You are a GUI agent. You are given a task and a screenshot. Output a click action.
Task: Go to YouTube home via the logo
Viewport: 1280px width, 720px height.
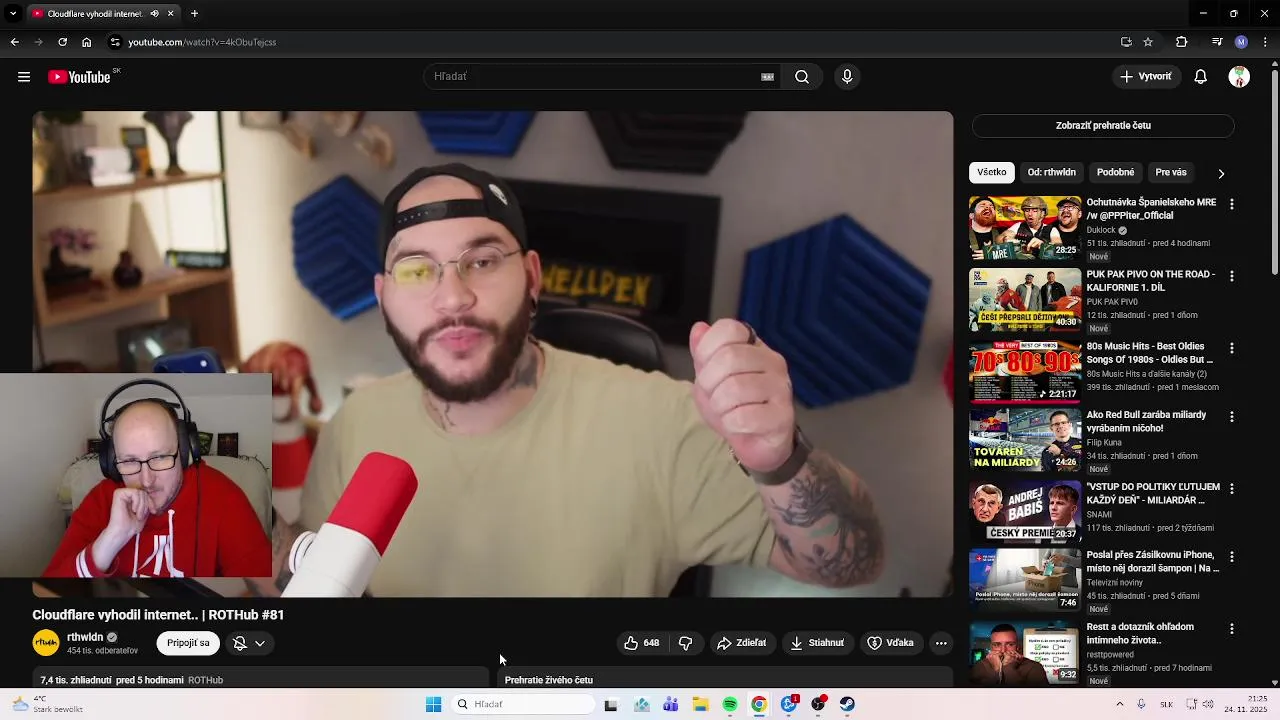tap(79, 77)
